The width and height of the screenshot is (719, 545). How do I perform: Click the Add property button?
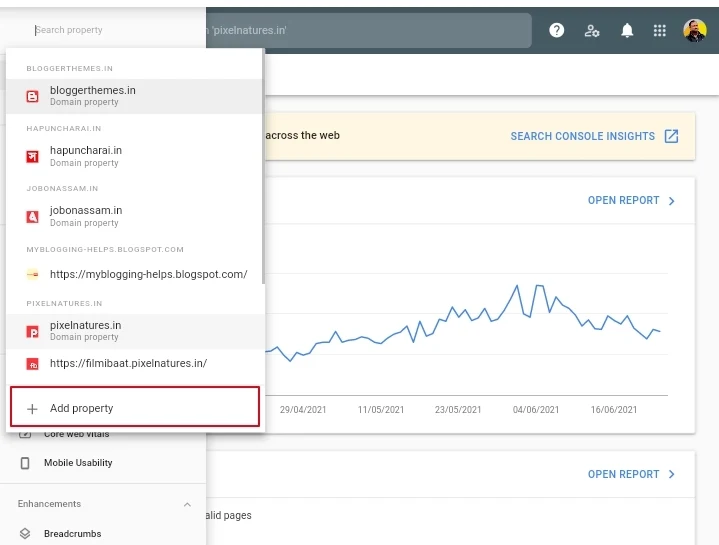[135, 407]
